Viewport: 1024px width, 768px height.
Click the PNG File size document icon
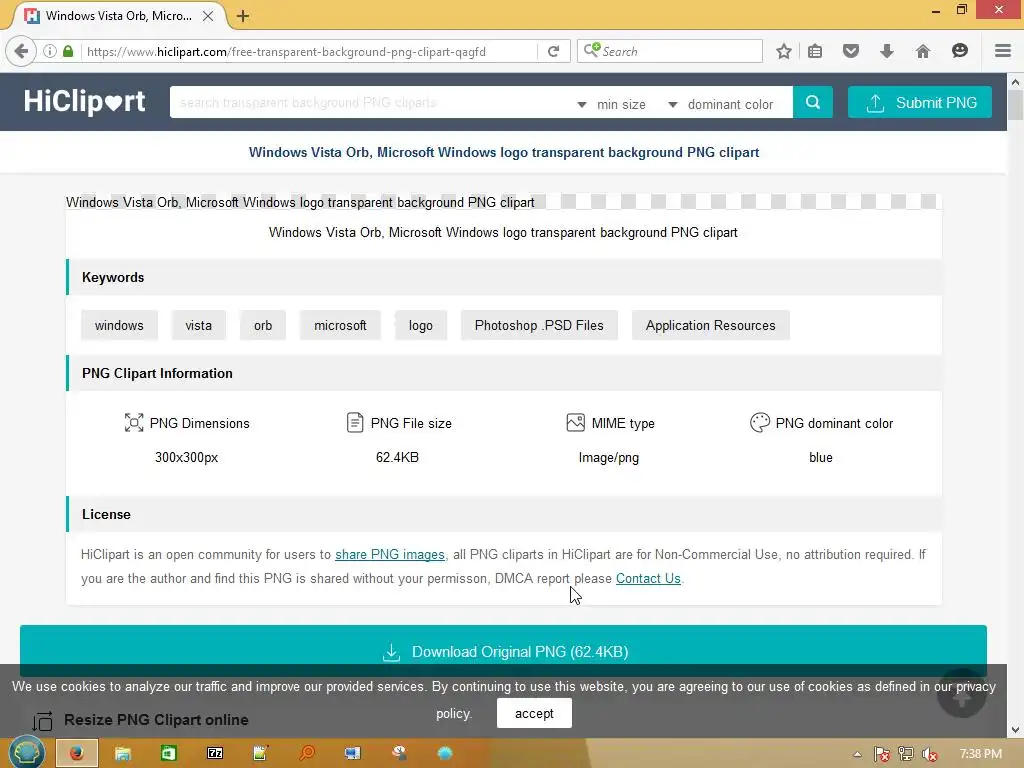pyautogui.click(x=355, y=423)
